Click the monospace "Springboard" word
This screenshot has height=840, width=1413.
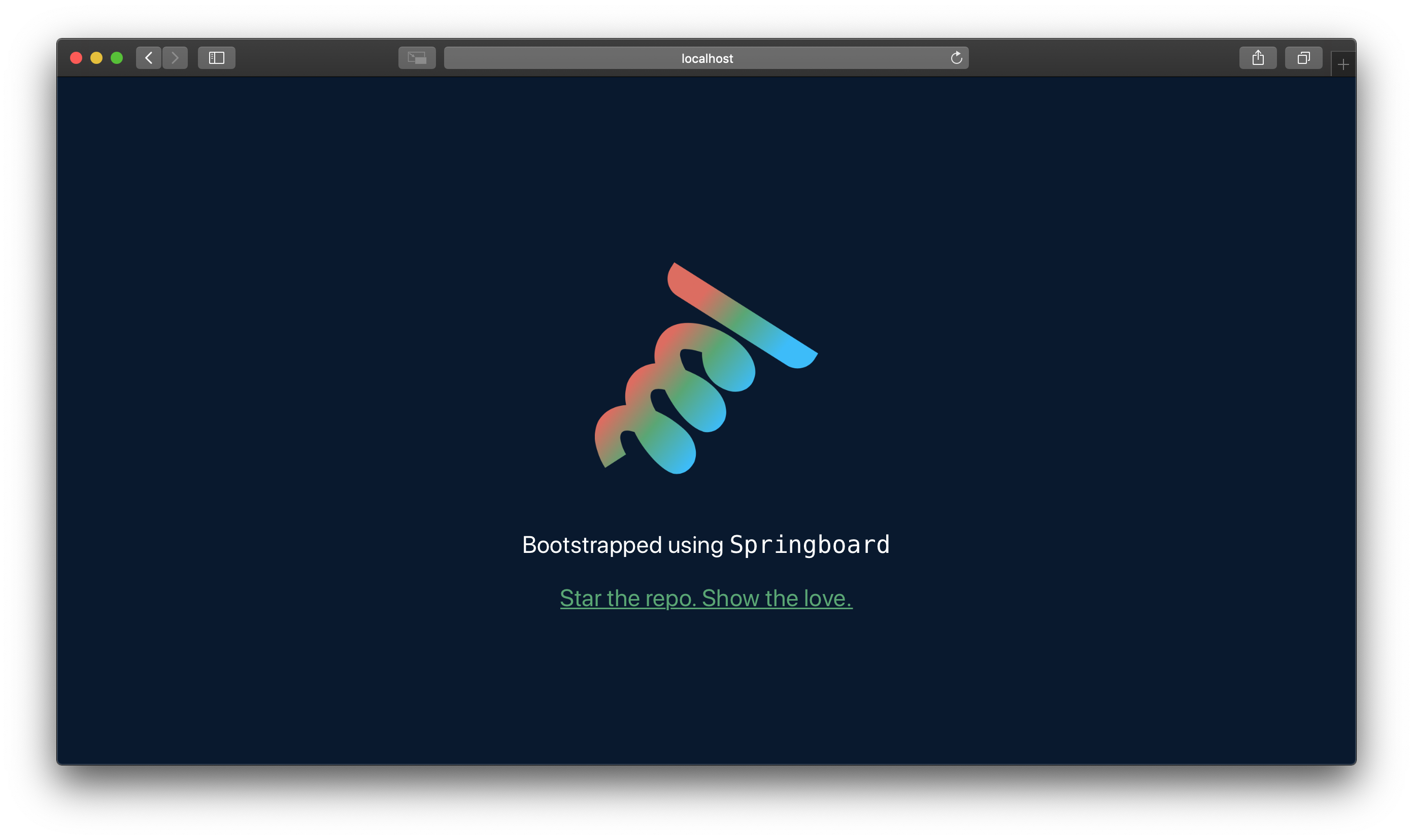810,544
